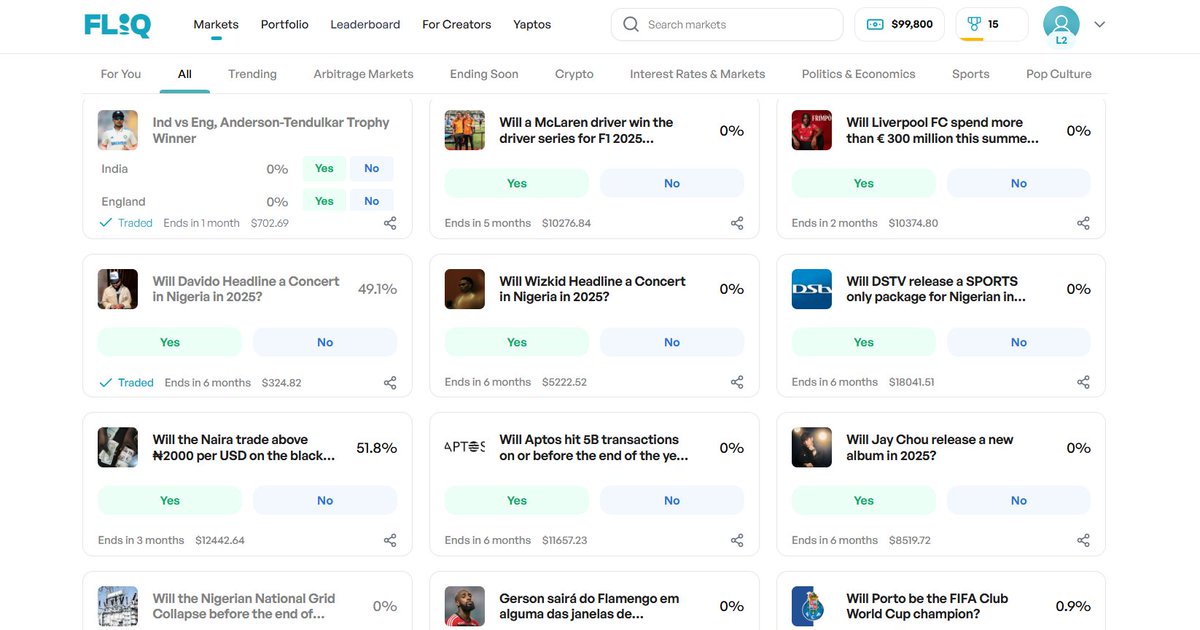Open the For Creators page
1200x630 pixels.
457,24
